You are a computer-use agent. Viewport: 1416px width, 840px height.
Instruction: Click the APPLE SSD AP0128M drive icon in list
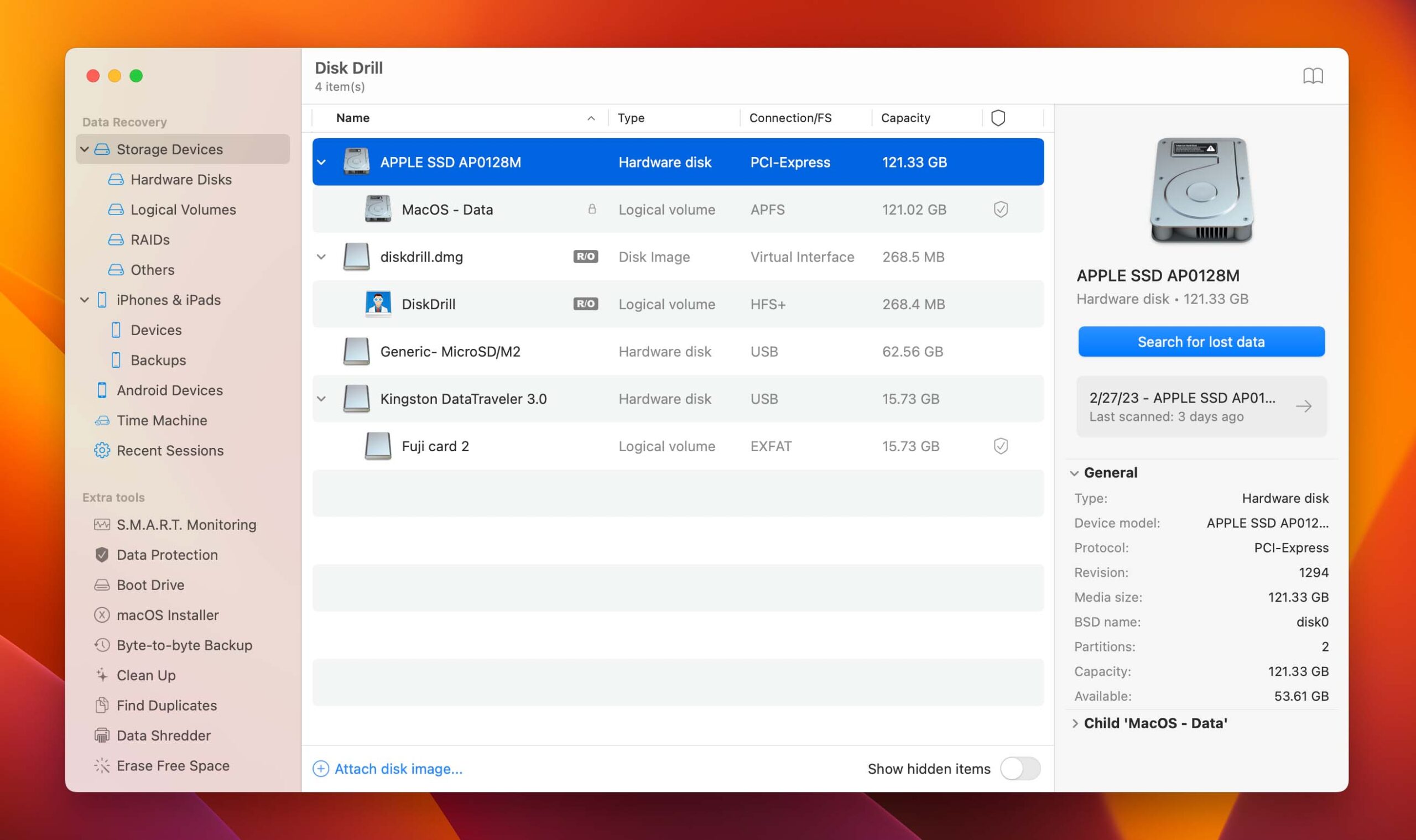click(x=357, y=162)
